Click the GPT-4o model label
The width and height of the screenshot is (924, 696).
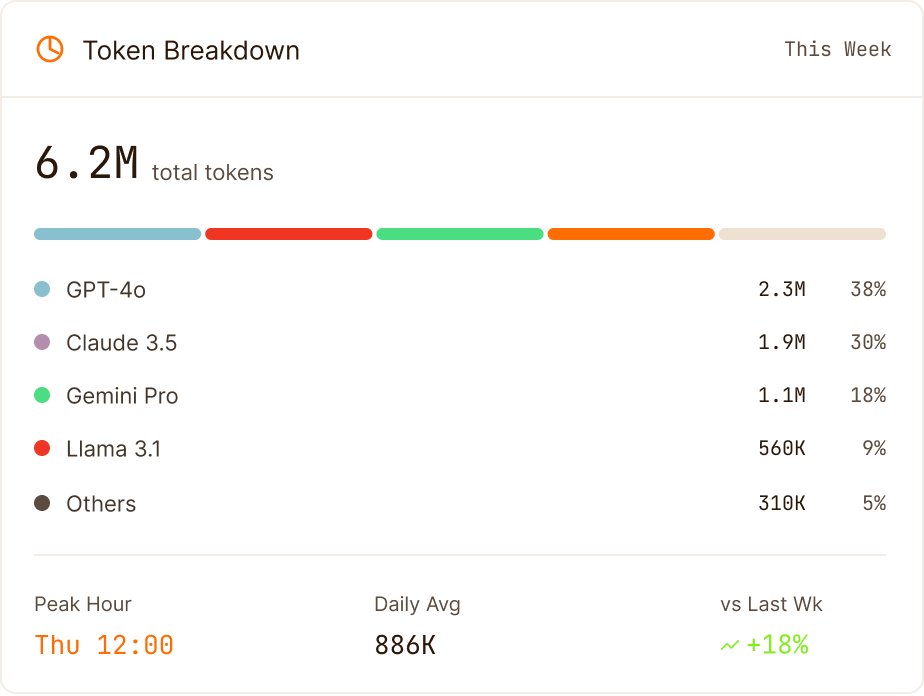pyautogui.click(x=106, y=289)
